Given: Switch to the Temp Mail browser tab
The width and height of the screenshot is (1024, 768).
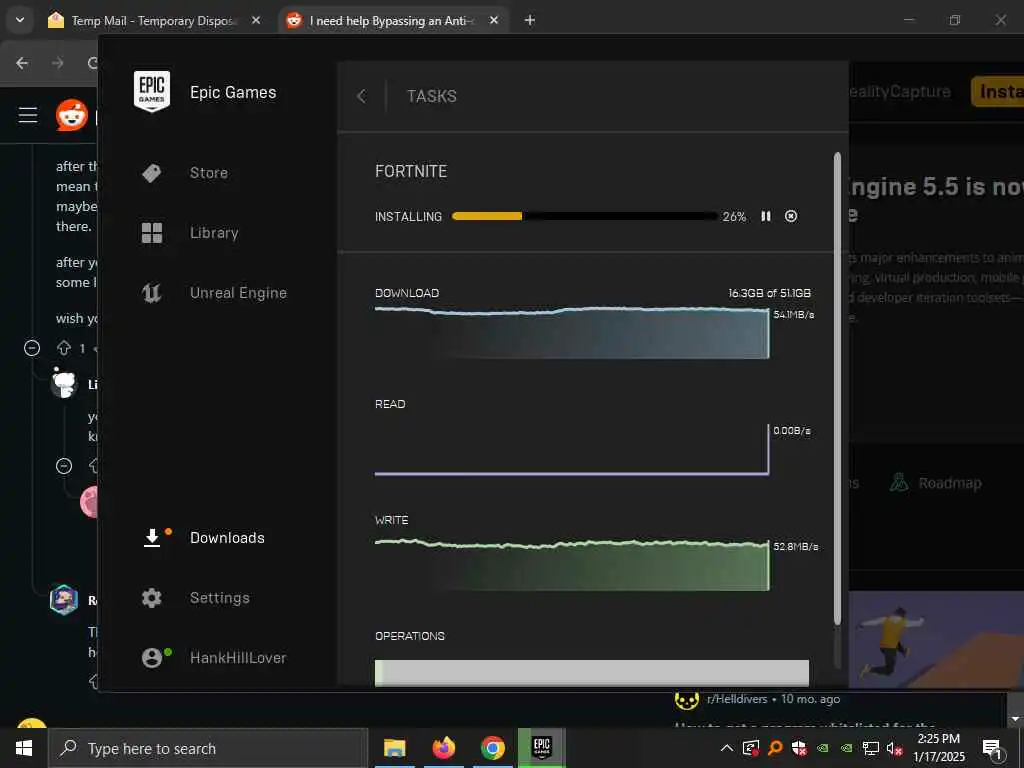Looking at the screenshot, I should pyautogui.click(x=155, y=20).
